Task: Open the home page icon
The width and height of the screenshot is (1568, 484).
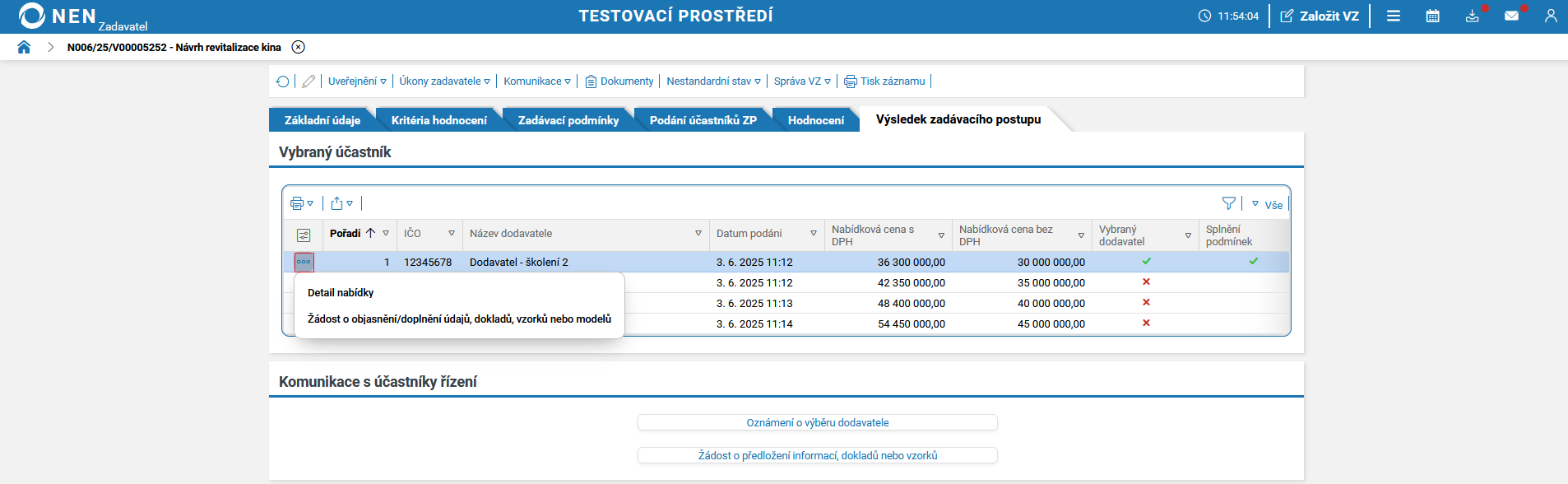Action: click(x=24, y=47)
